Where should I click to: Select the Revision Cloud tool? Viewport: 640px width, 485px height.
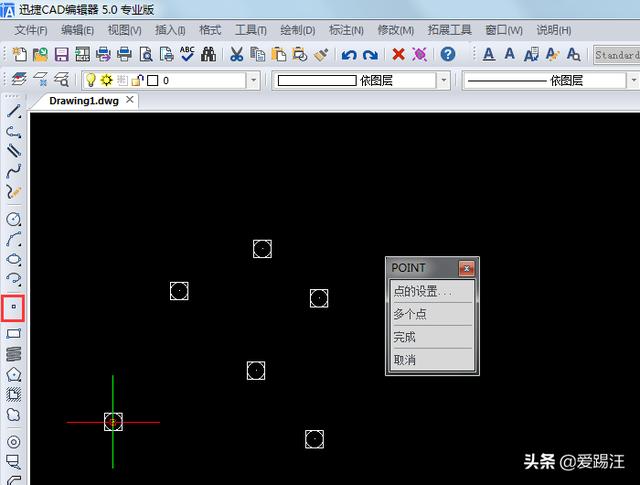(x=13, y=414)
